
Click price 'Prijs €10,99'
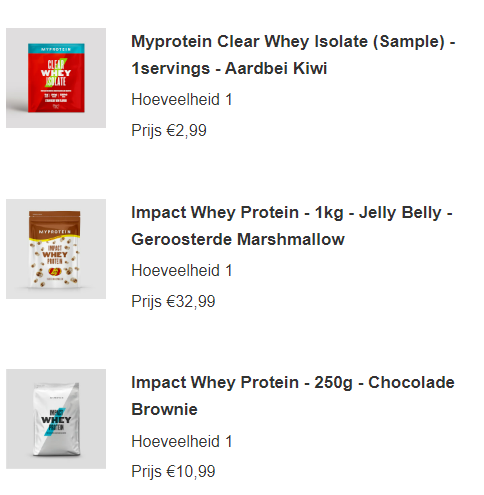coord(173,471)
